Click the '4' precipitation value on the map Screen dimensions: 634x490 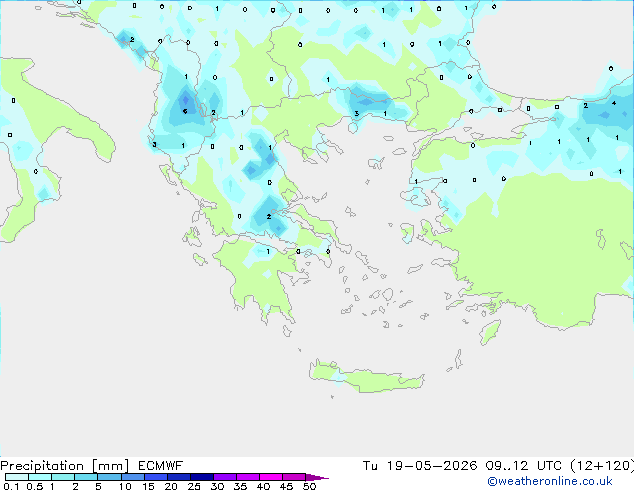614,103
